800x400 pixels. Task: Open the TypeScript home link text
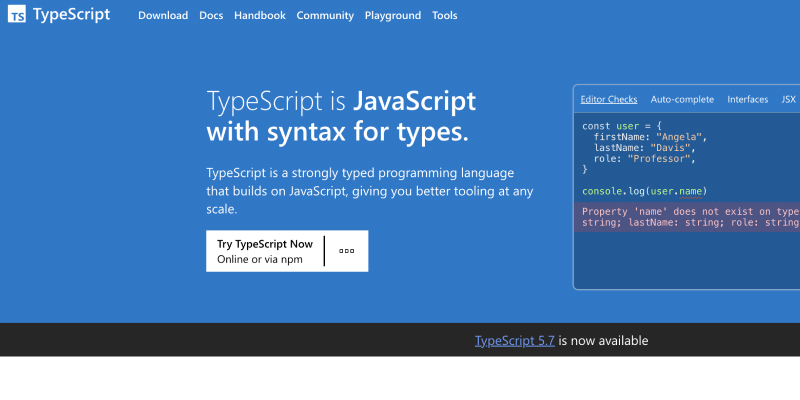point(71,14)
